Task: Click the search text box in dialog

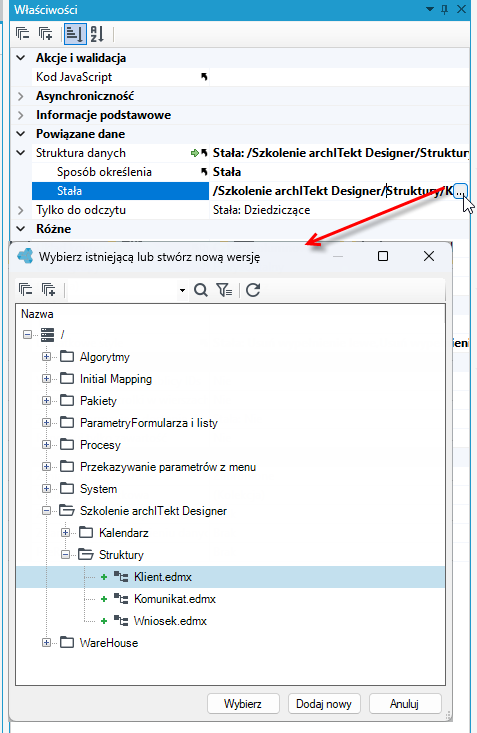Action: (x=123, y=290)
